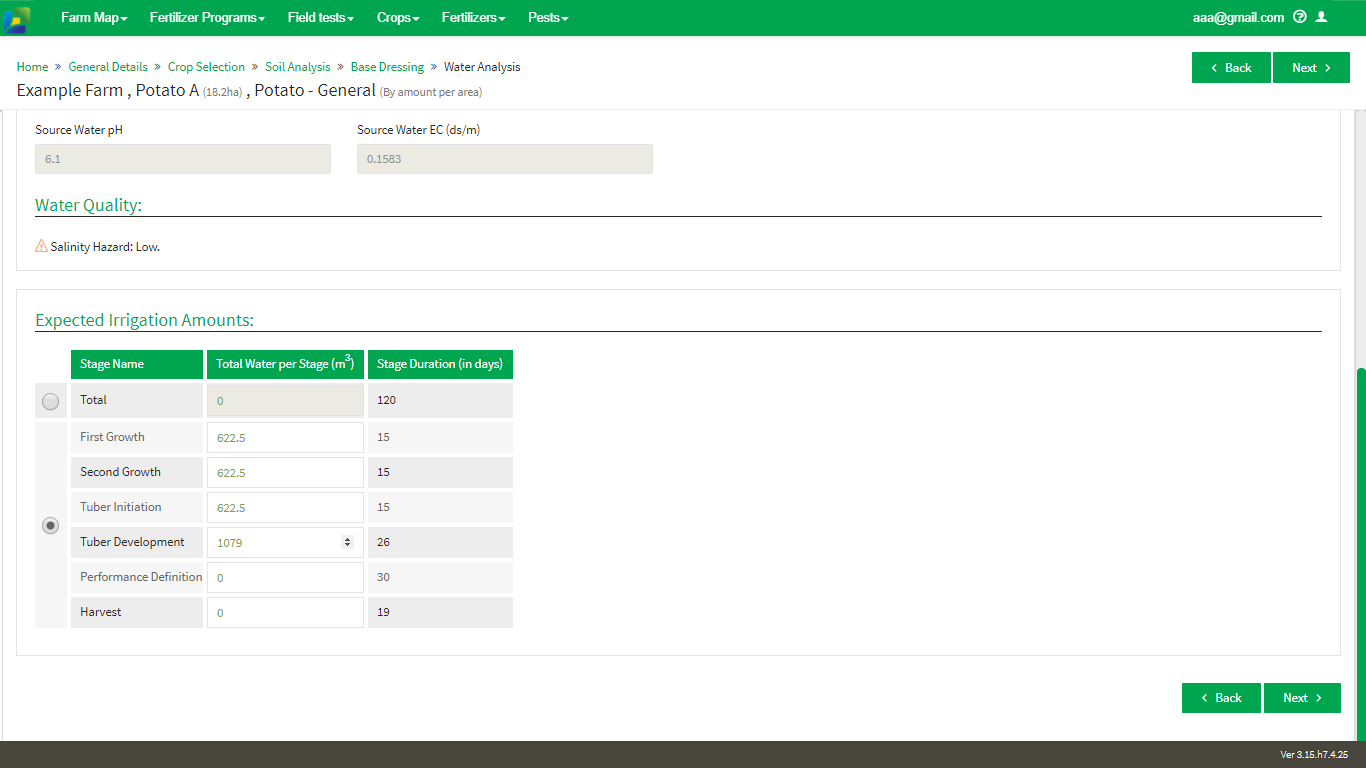Click the salinity hazard warning icon
The image size is (1366, 768).
(41, 245)
